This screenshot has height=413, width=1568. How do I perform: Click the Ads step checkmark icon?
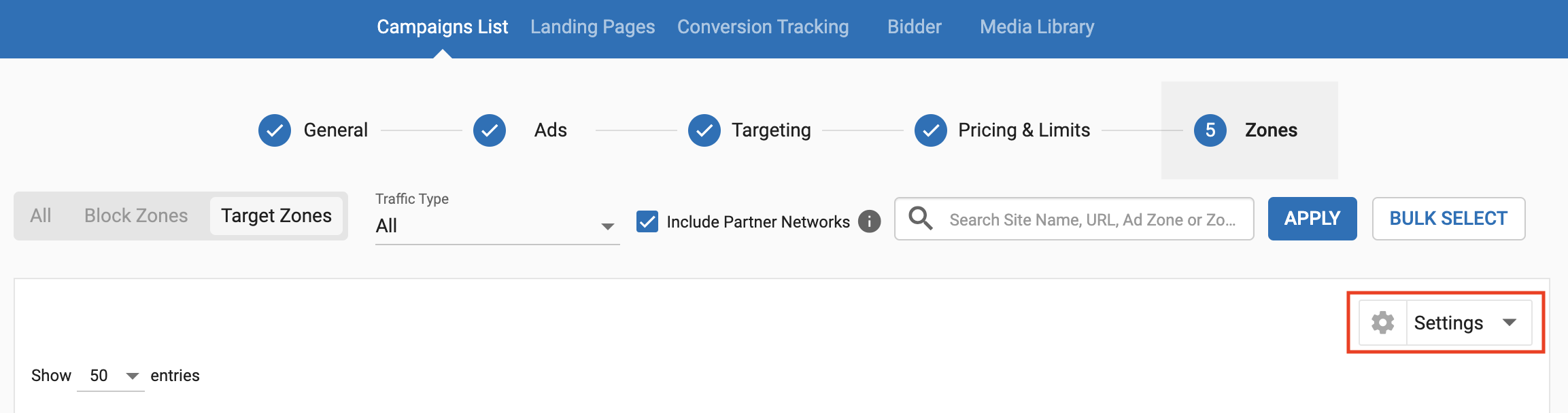490,130
